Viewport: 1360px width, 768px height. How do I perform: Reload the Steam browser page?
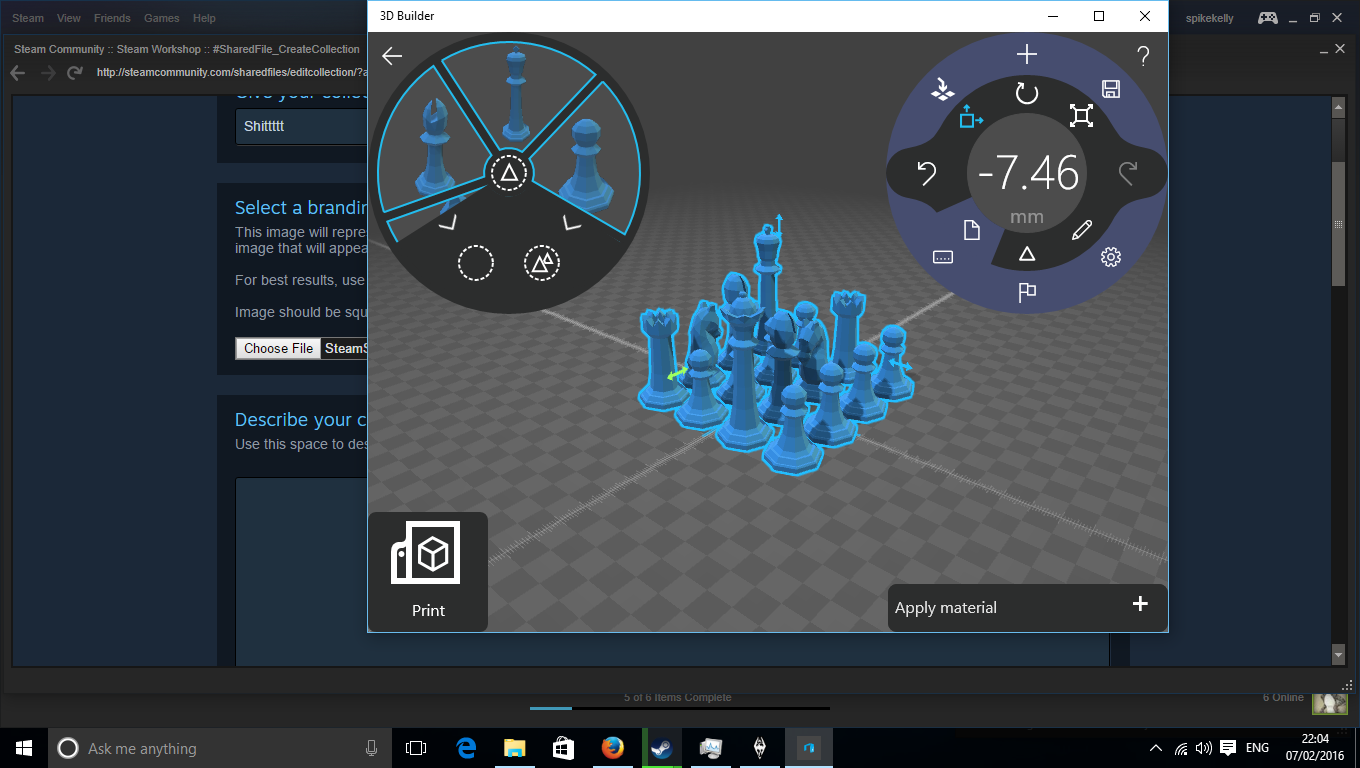75,72
